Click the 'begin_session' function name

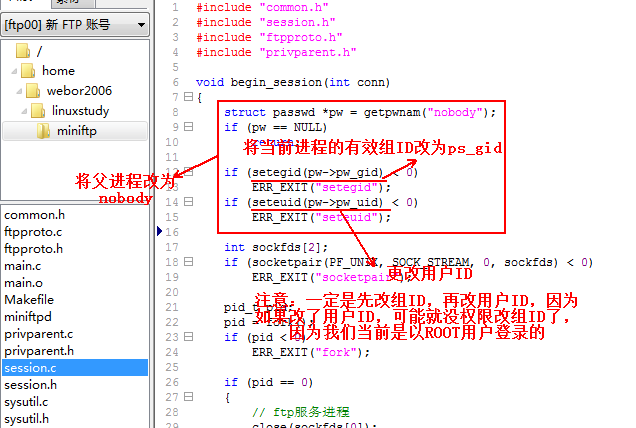click(x=277, y=83)
